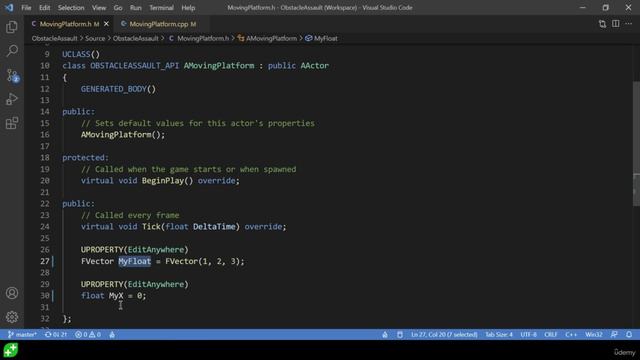Click the Source breadcrumb
The height and width of the screenshot is (360, 640).
tap(95, 38)
